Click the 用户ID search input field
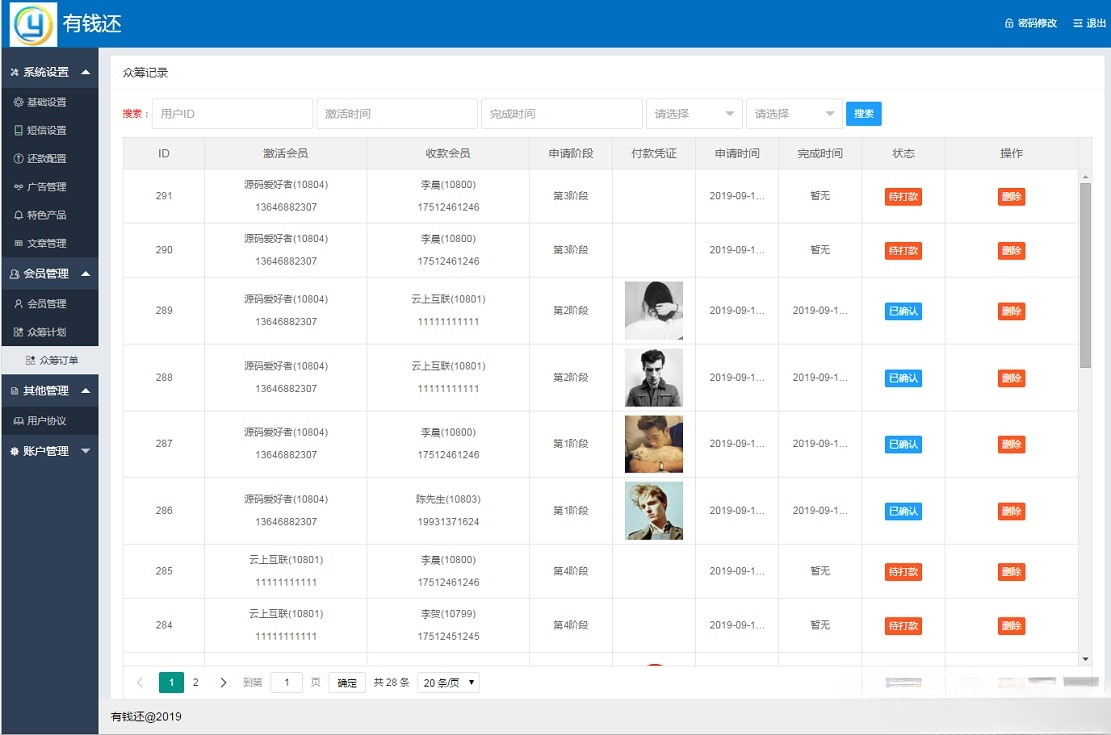Viewport: 1111px width, 735px height. click(x=232, y=114)
